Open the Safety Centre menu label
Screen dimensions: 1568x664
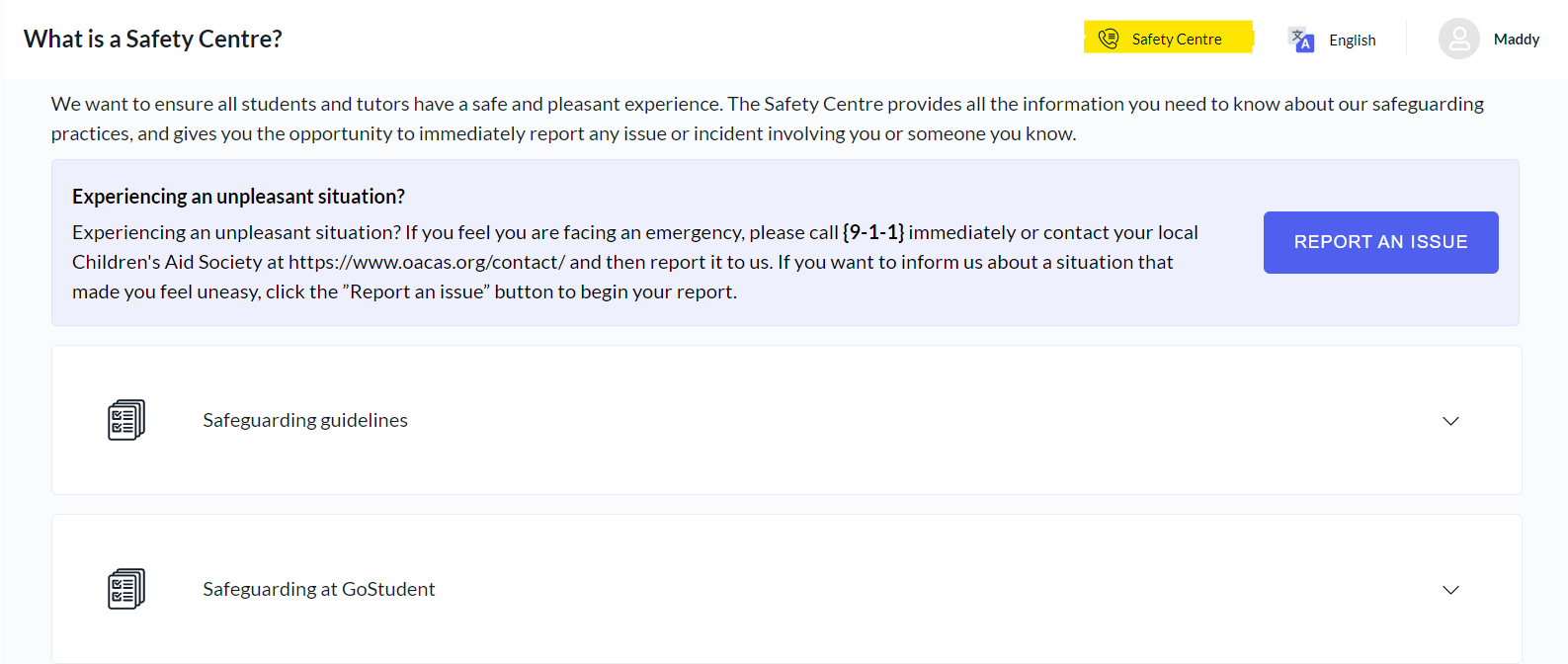[1177, 40]
